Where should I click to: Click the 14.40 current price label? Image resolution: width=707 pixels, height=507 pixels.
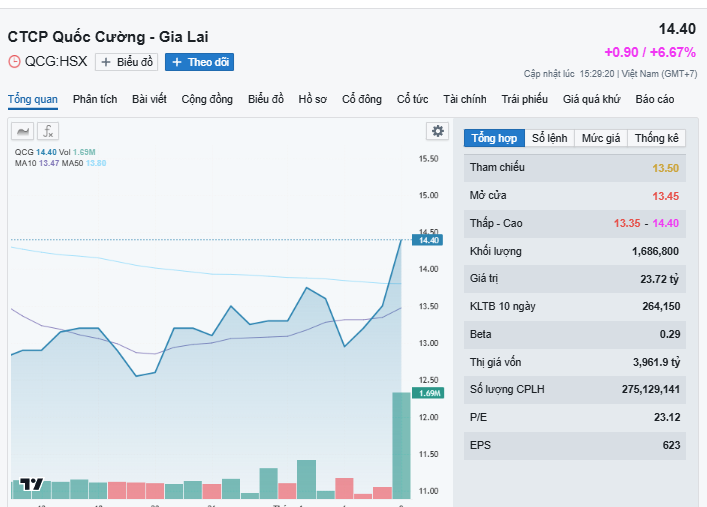pos(429,240)
